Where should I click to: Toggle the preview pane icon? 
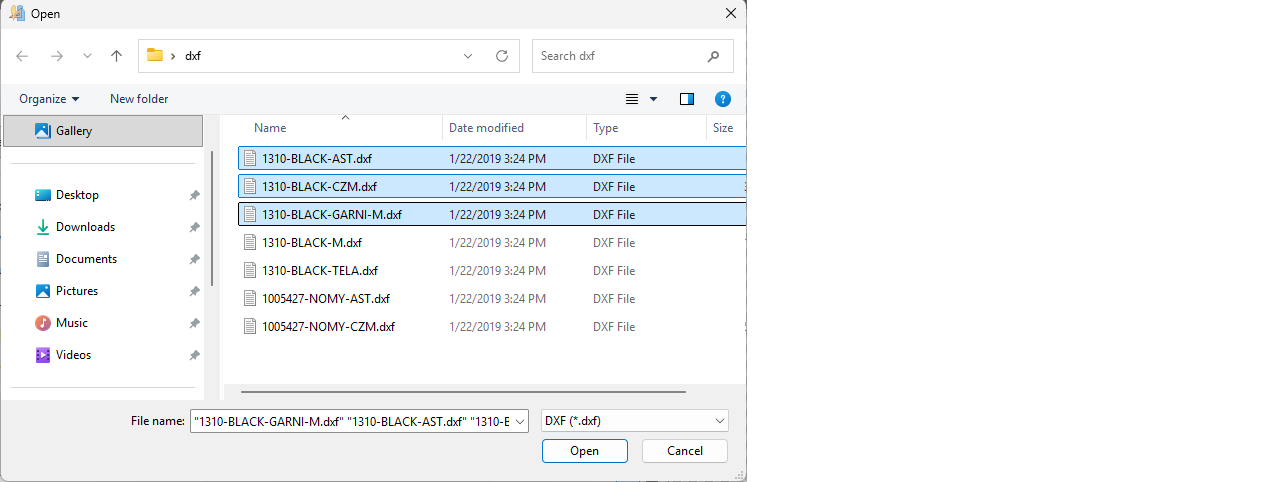[x=686, y=99]
